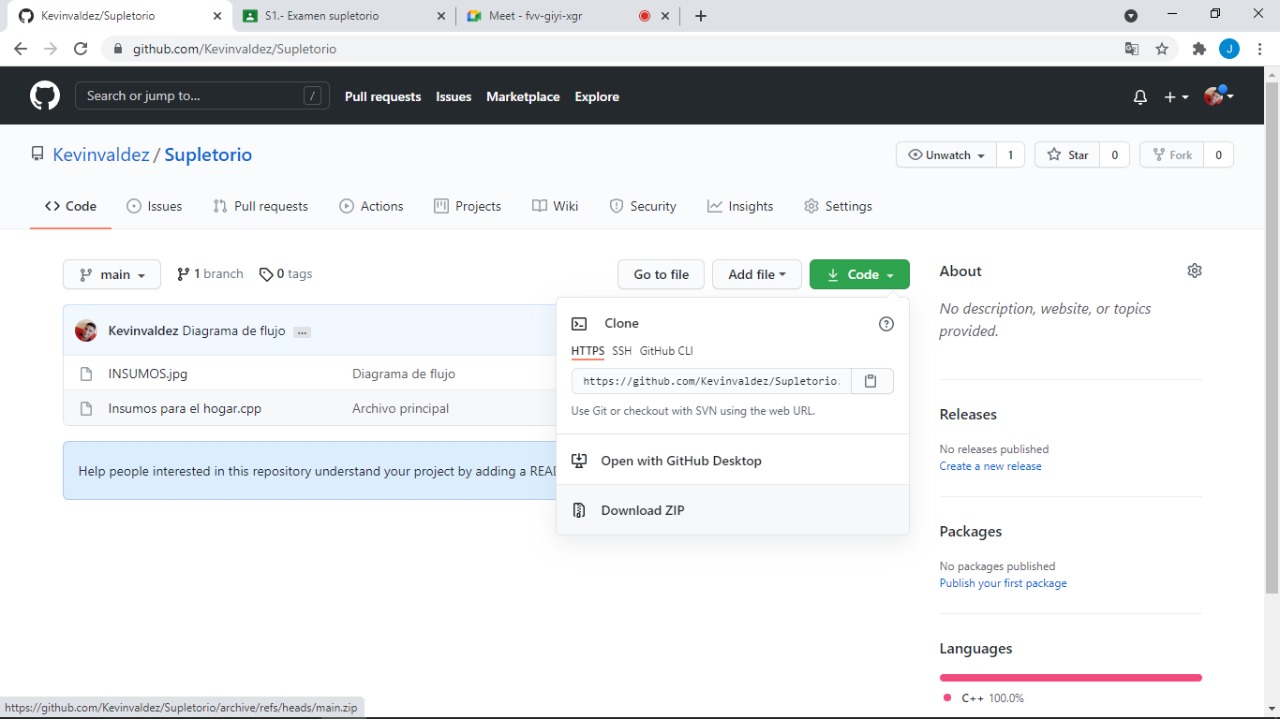Fork the repository

pos(1172,155)
